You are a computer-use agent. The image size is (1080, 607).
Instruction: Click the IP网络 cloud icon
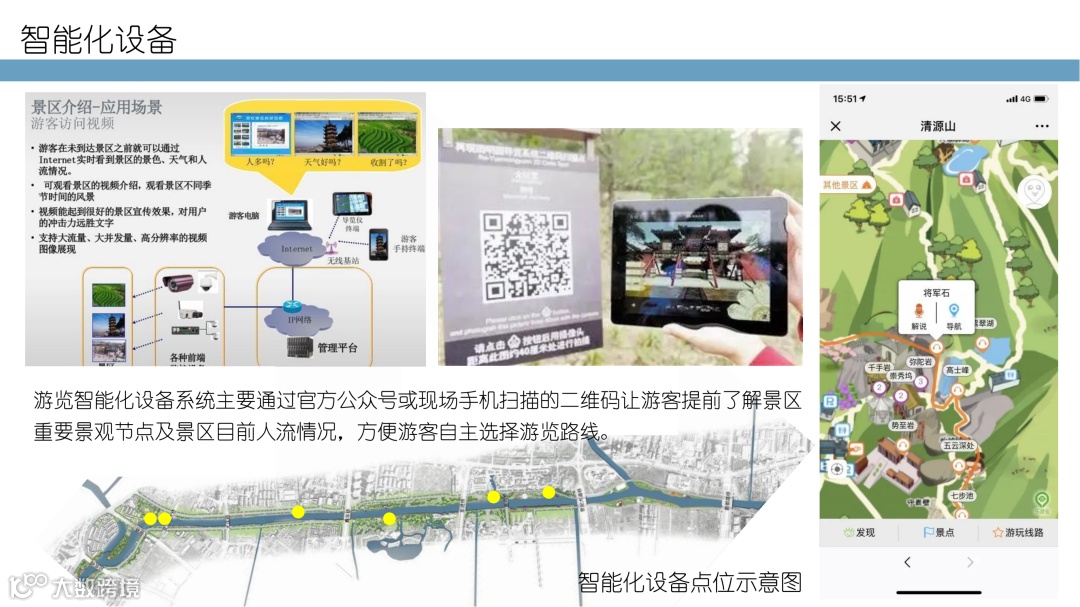tap(299, 318)
